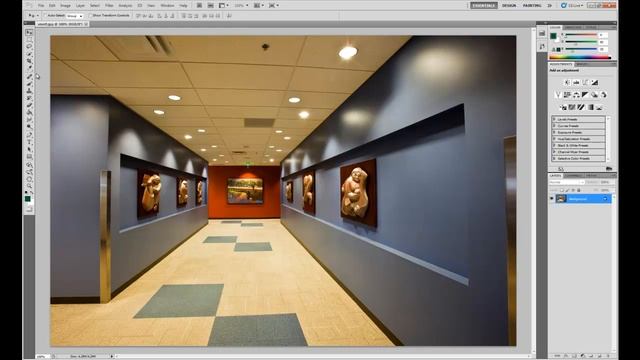Open the Filter menu

coord(109,6)
